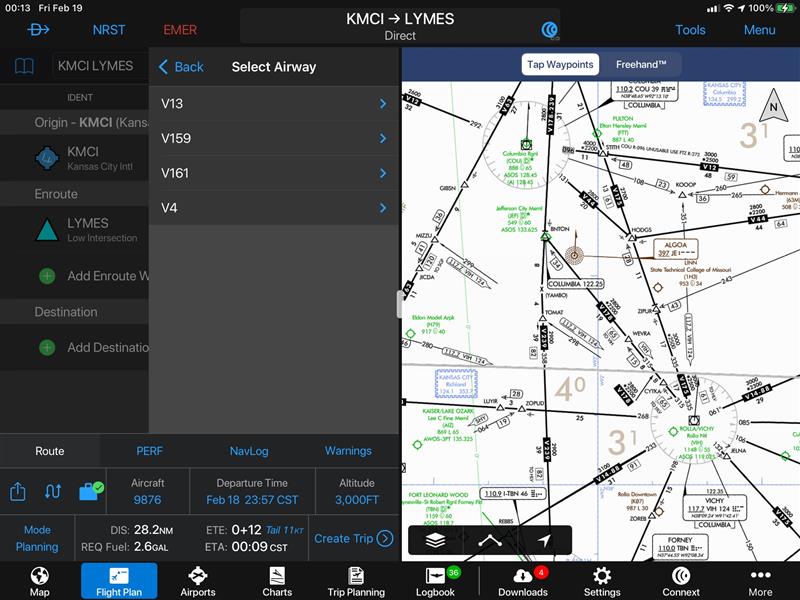The width and height of the screenshot is (800, 600).
Task: Switch to the Warnings tab
Action: coord(348,451)
